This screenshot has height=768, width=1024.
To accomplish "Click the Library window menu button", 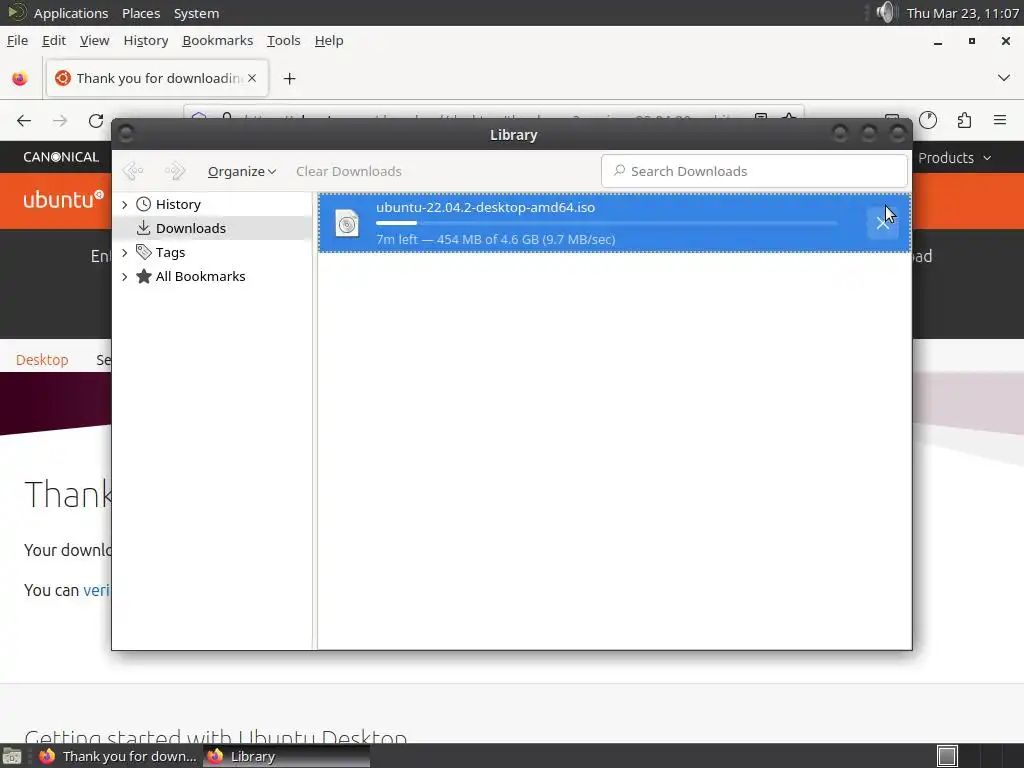I will tap(126, 134).
